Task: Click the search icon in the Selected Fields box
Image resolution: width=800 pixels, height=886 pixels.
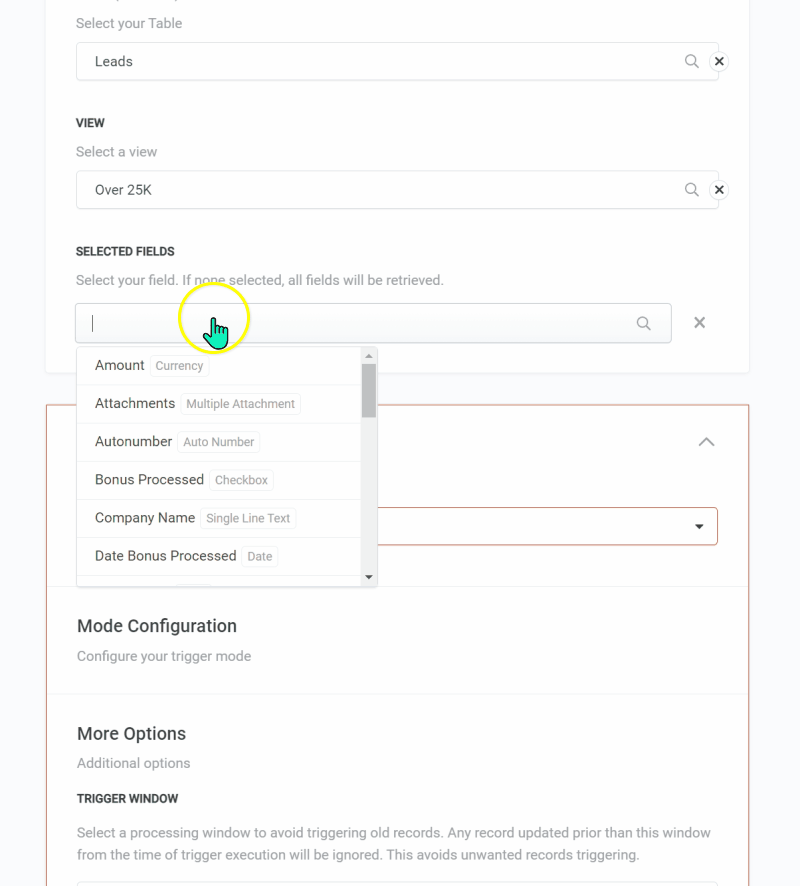Action: (642, 322)
